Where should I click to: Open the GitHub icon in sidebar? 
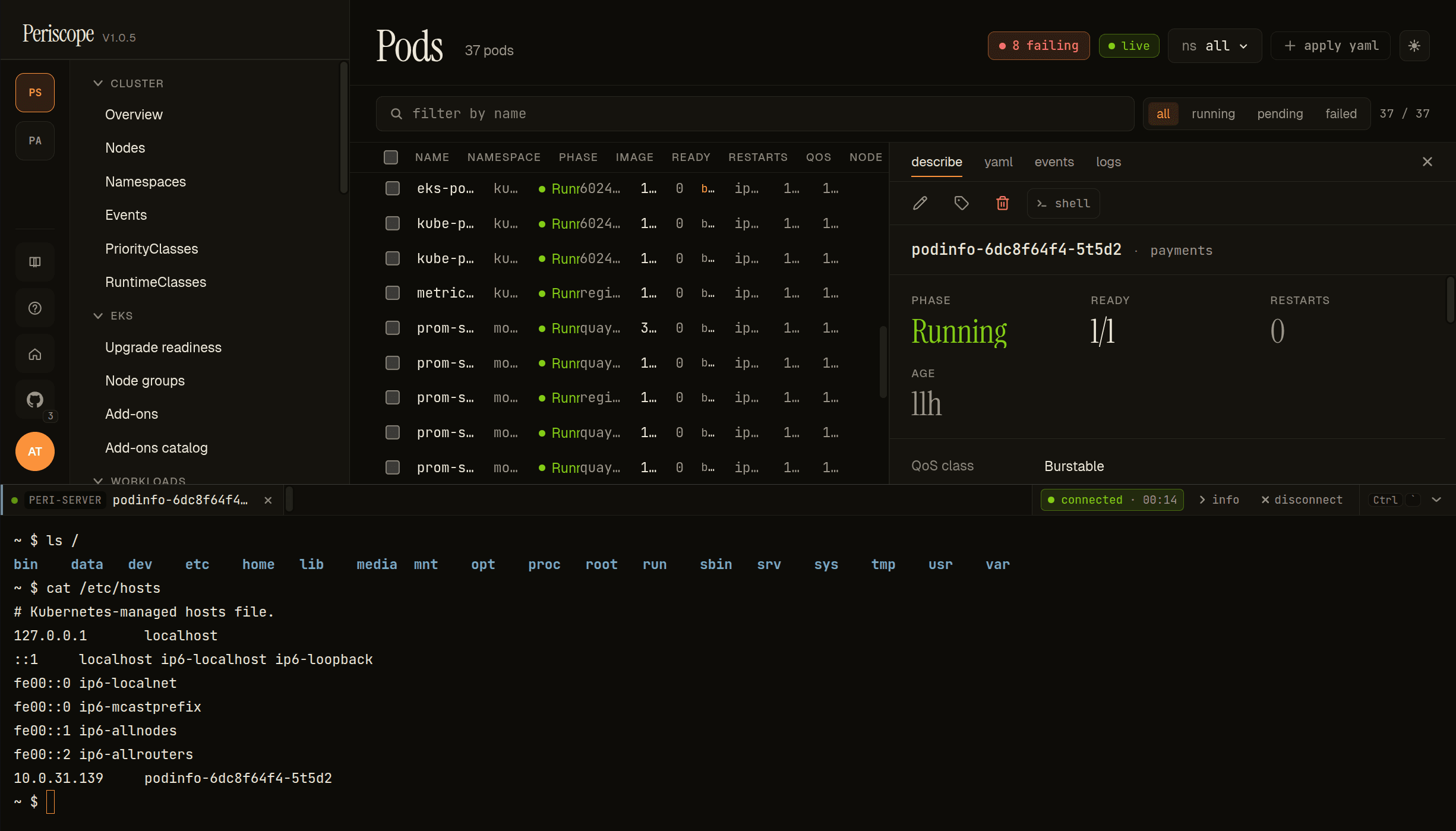35,400
